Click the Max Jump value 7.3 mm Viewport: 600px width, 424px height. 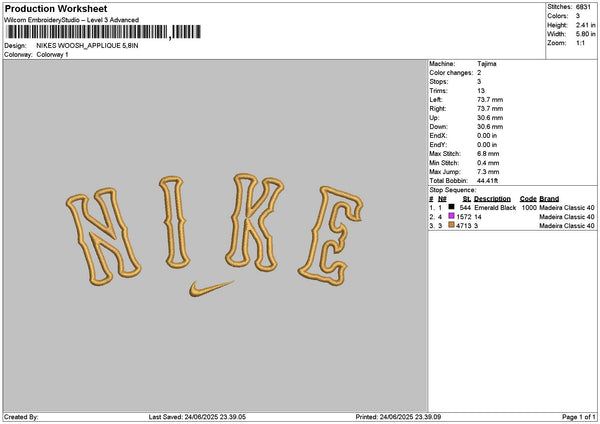pos(488,172)
